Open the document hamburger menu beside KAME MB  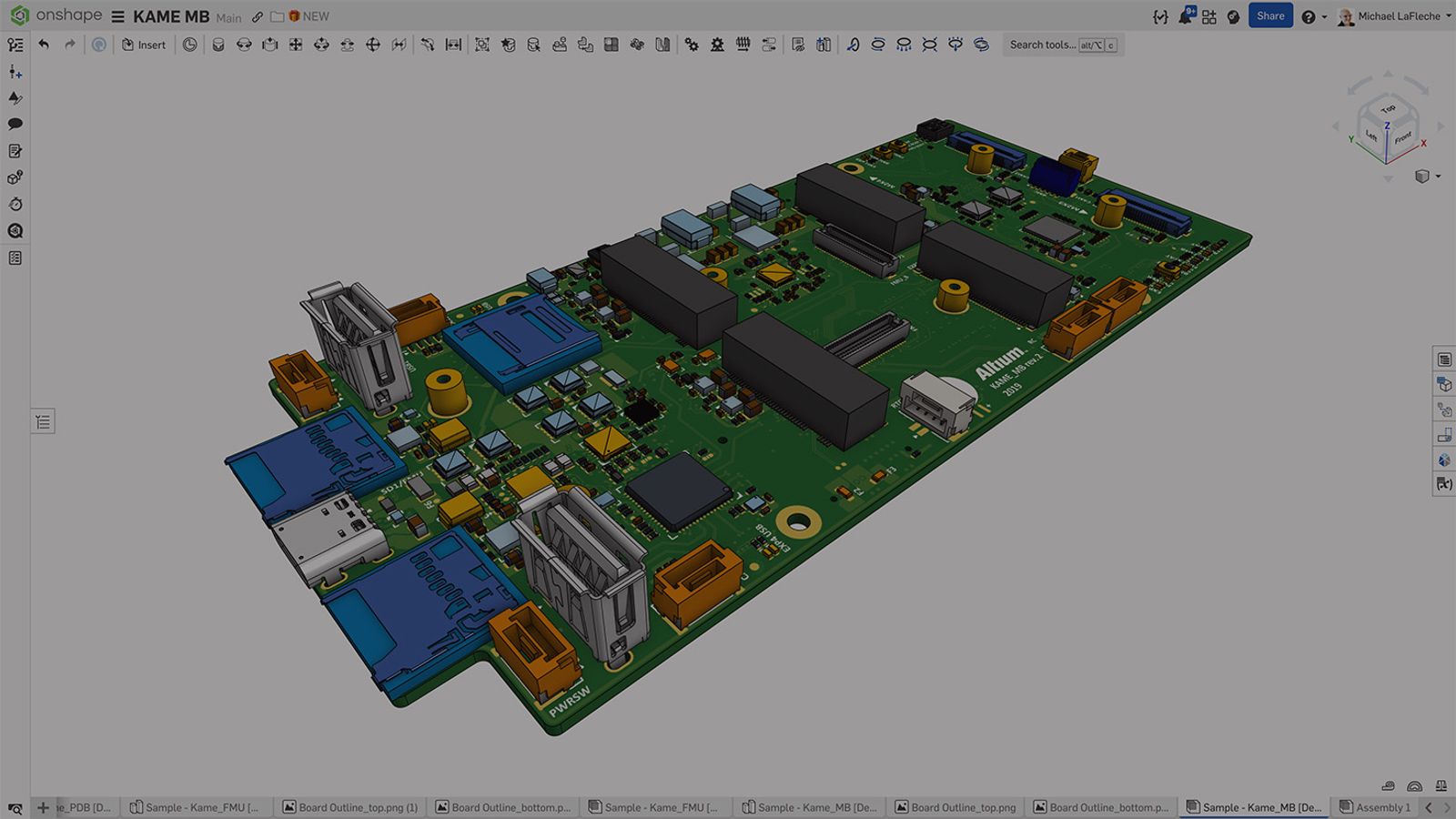pyautogui.click(x=118, y=15)
